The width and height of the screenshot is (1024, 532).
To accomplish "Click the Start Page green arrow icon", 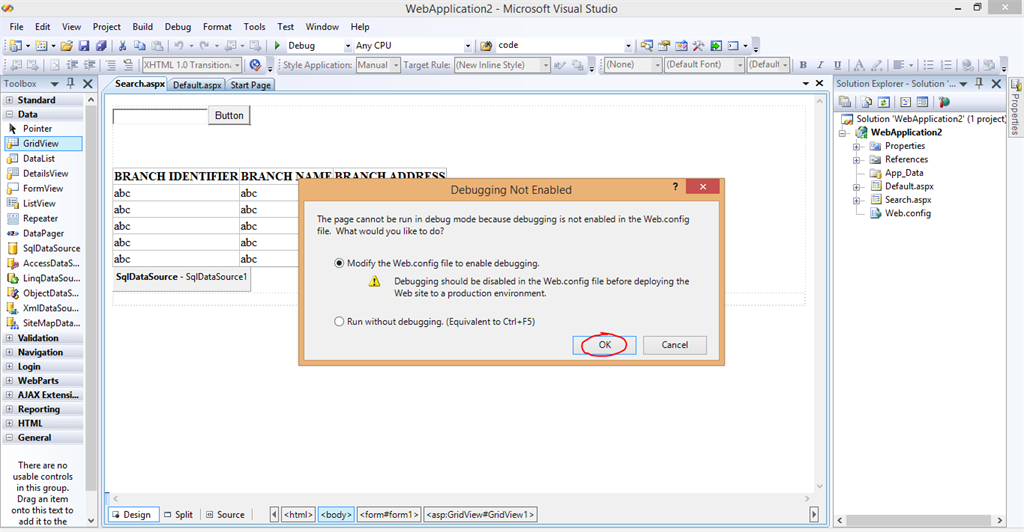I will (x=716, y=46).
